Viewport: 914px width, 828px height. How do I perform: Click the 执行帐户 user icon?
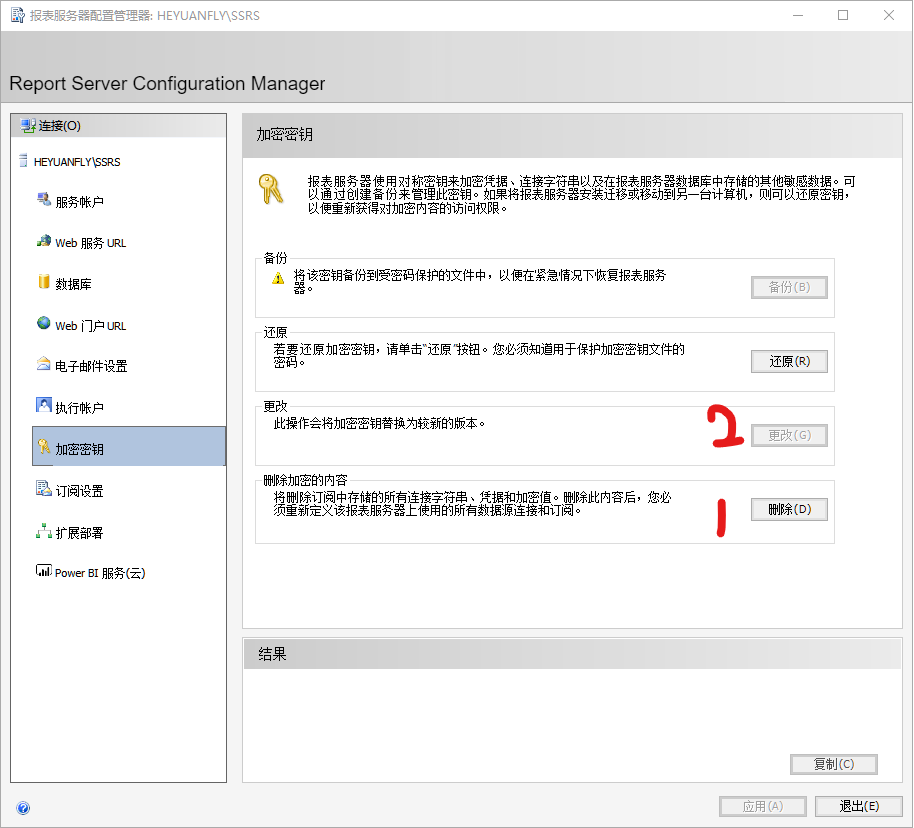[x=44, y=405]
